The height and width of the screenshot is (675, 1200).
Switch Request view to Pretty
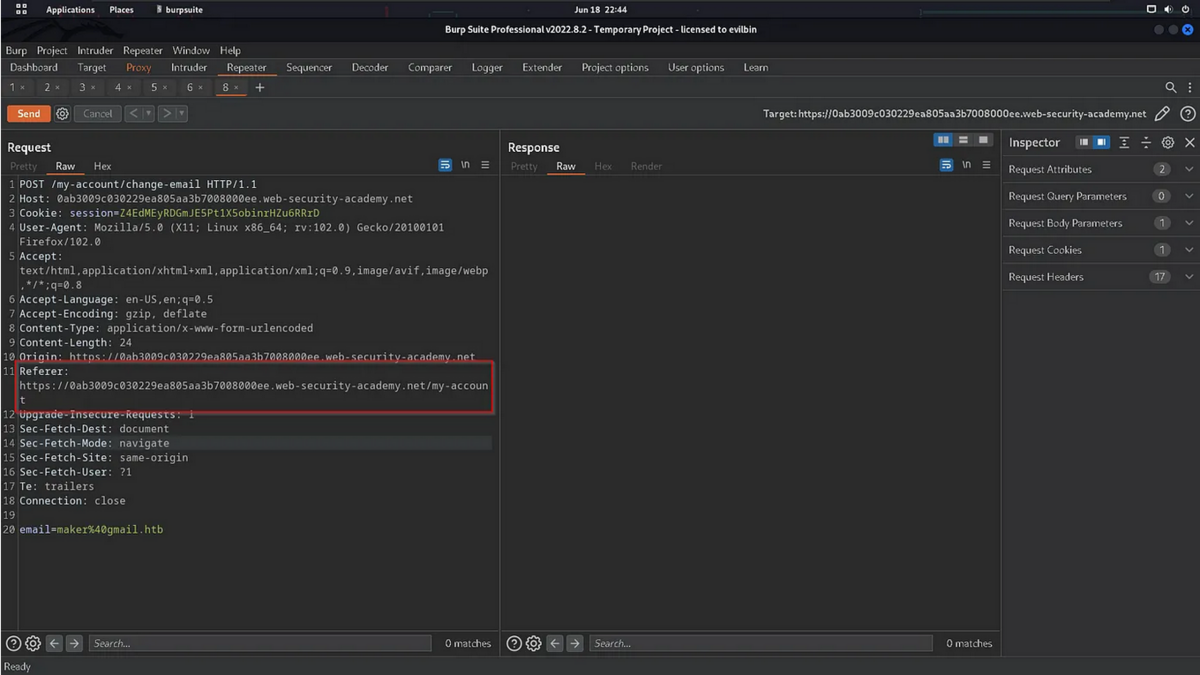coord(23,166)
